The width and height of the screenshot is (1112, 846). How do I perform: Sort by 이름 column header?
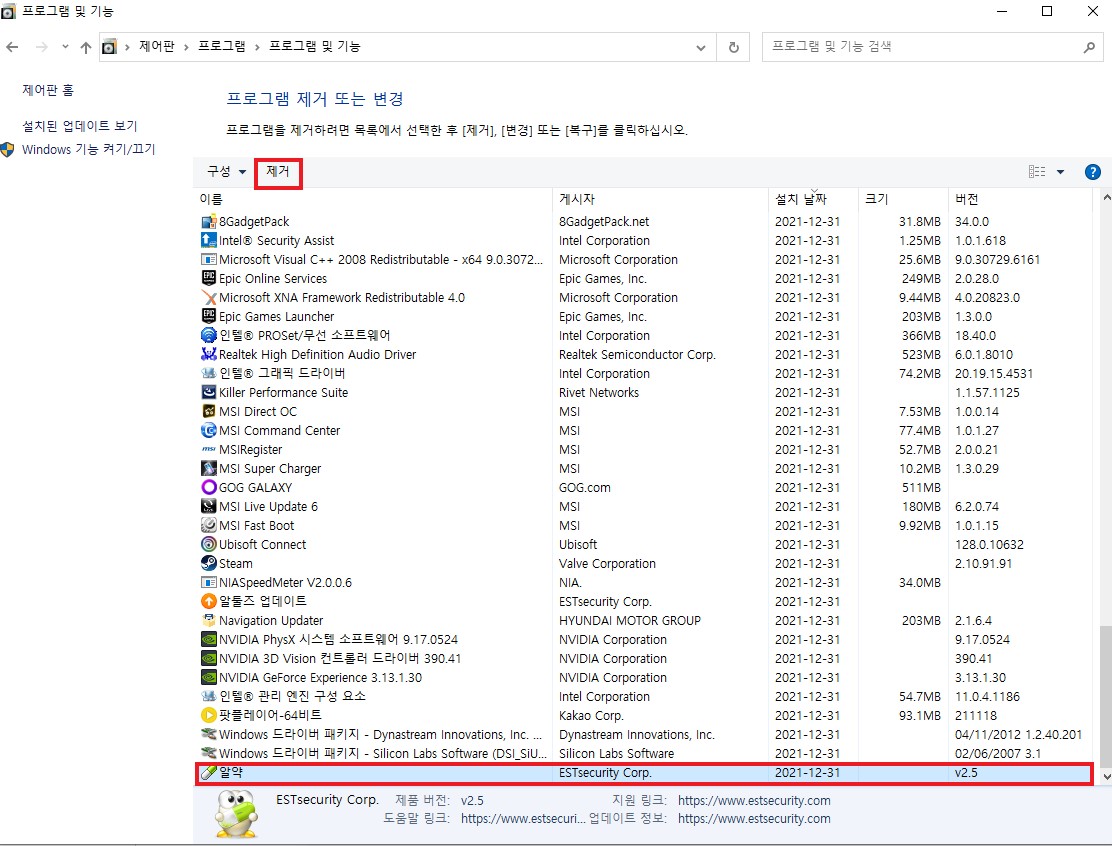click(373, 199)
